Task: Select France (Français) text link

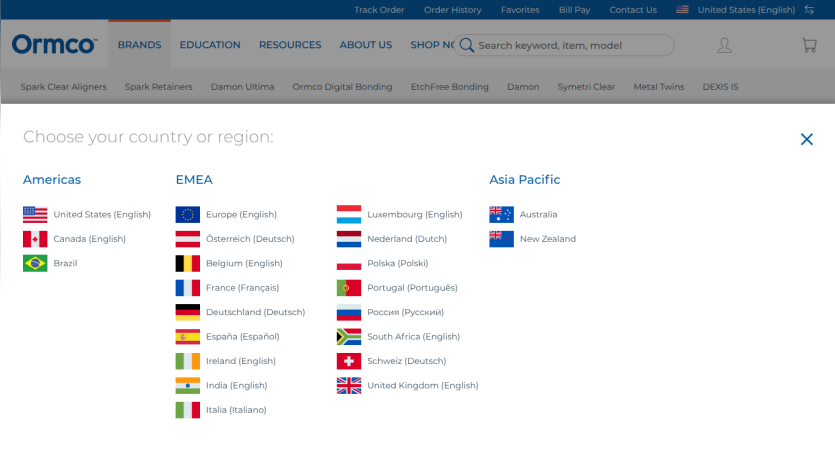Action: pyautogui.click(x=242, y=288)
